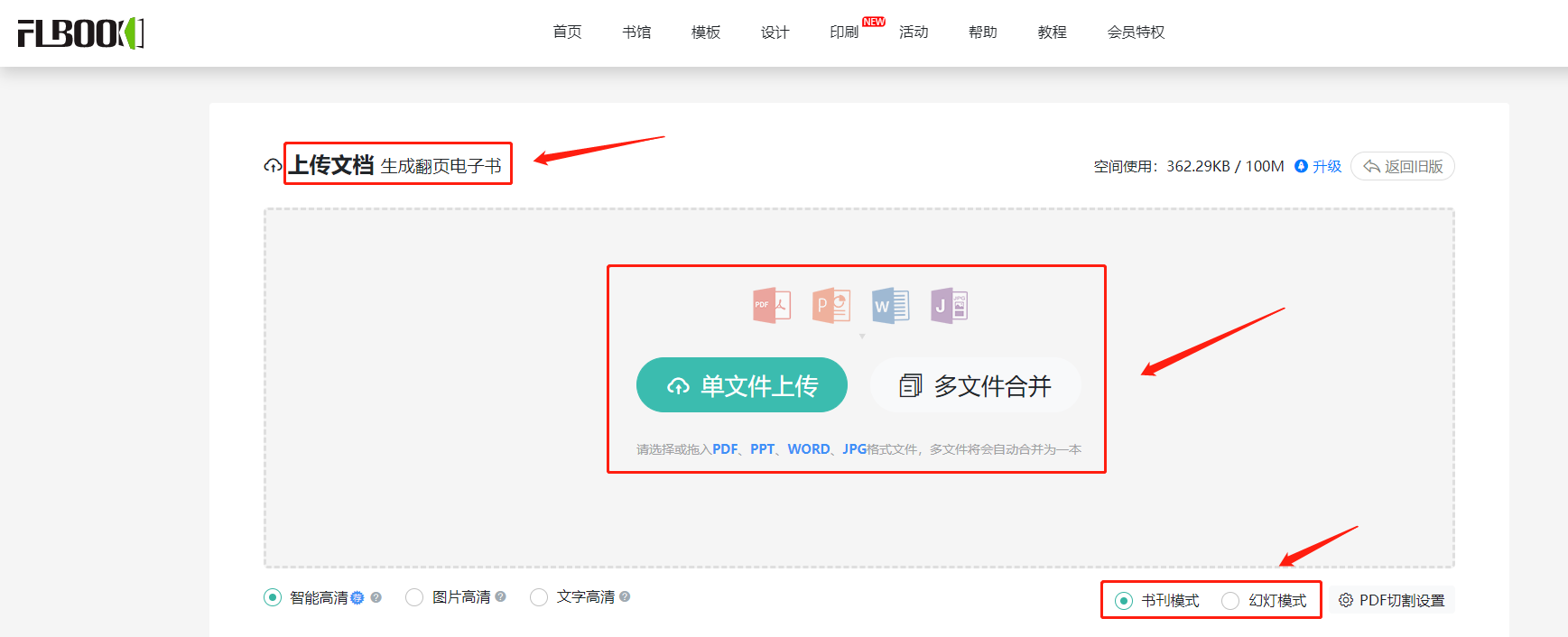Image resolution: width=1568 pixels, height=637 pixels.
Task: Open the 首页 menu item
Action: (x=567, y=32)
